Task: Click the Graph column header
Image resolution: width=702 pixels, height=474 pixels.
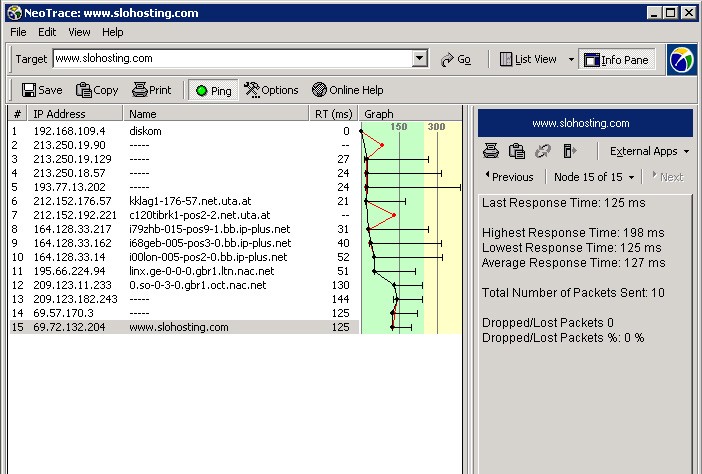Action: coord(410,114)
